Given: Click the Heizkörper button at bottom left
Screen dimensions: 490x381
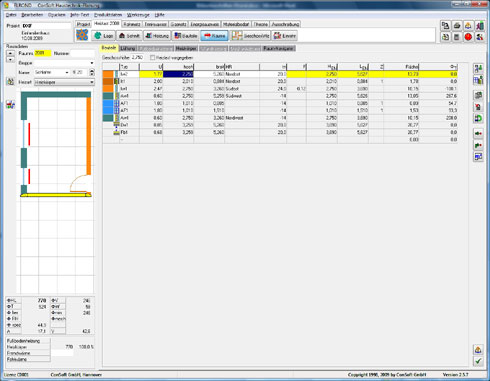Looking at the screenshot, I should pos(28,347).
